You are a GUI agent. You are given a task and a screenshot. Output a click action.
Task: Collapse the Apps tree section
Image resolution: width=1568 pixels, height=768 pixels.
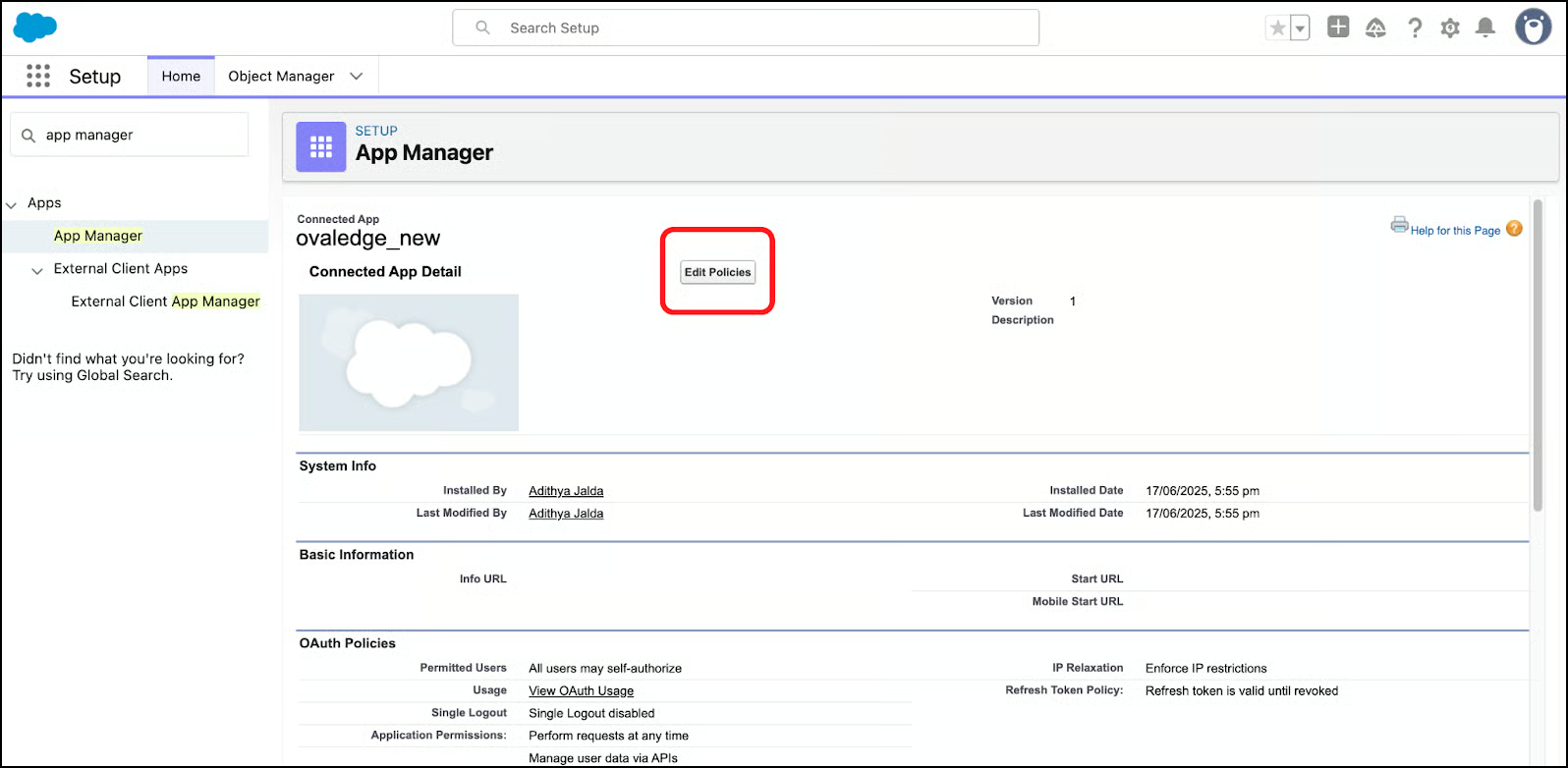point(12,204)
